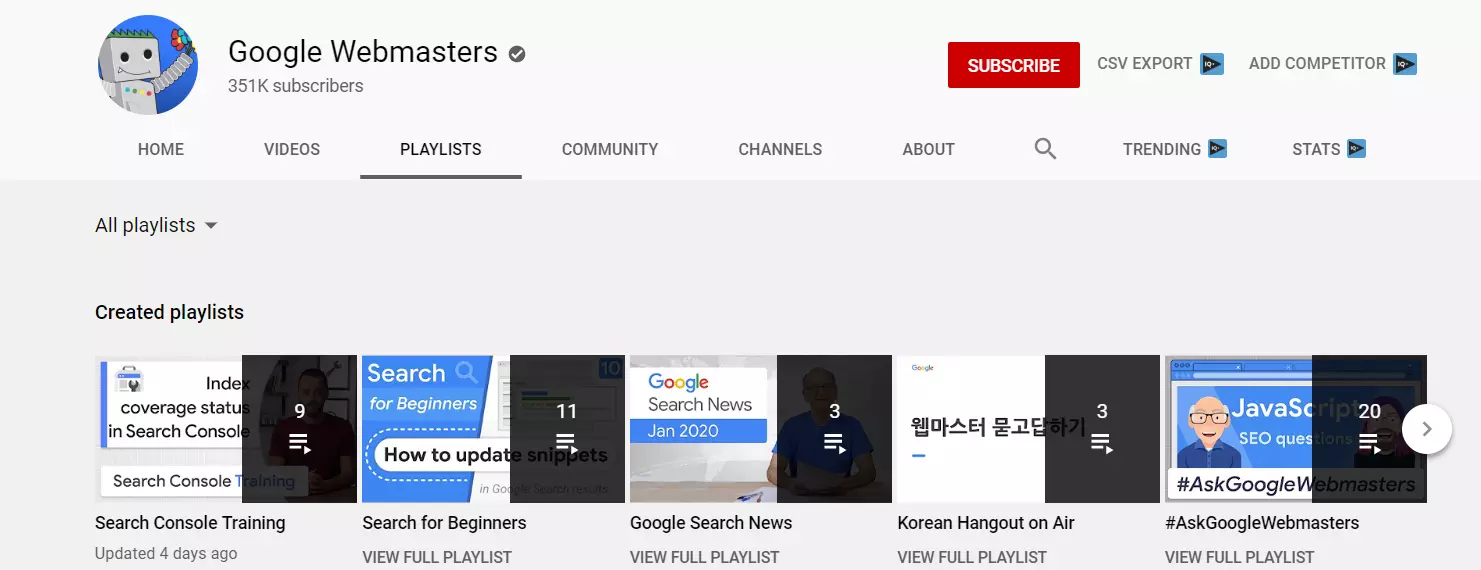Click the Created playlists heading

click(x=169, y=312)
